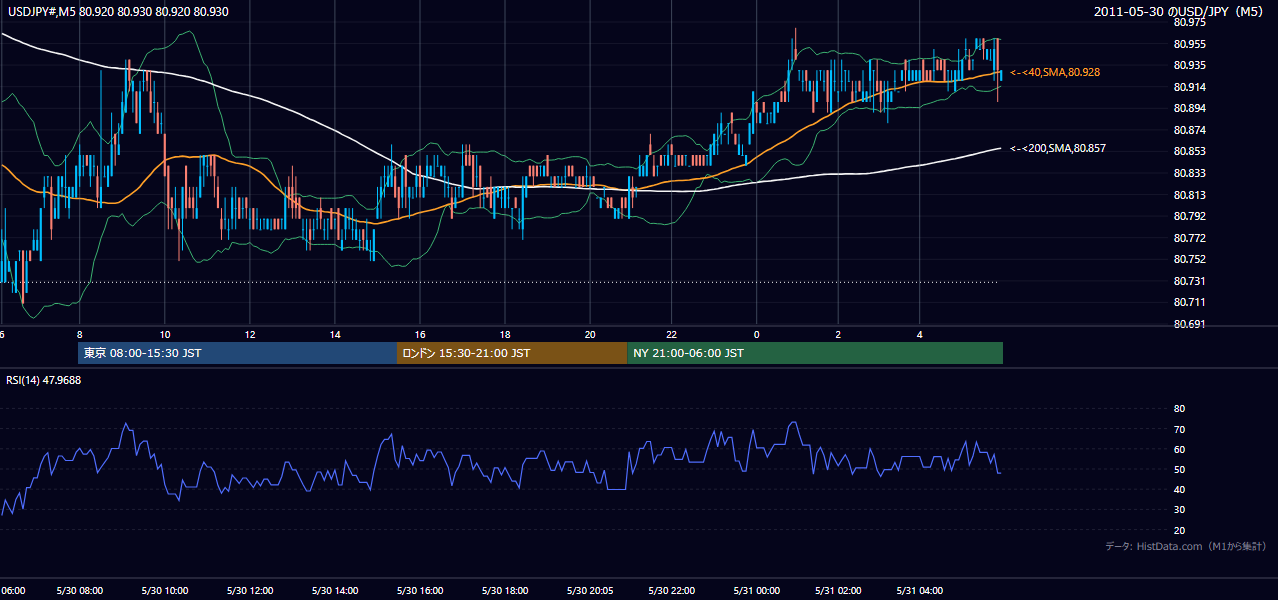The image size is (1278, 600).
Task: Click the HistData.com data source credit
Action: click(x=1186, y=546)
